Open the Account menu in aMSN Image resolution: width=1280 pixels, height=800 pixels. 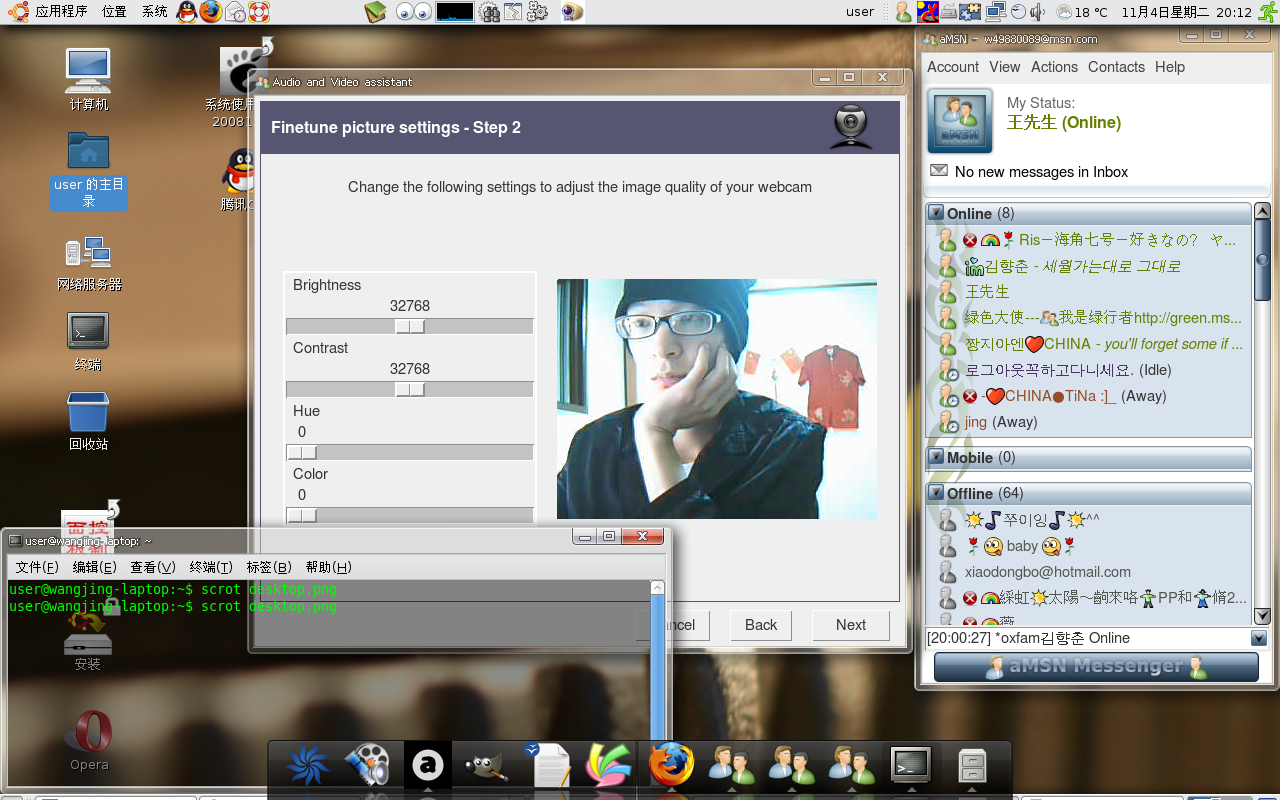(953, 67)
